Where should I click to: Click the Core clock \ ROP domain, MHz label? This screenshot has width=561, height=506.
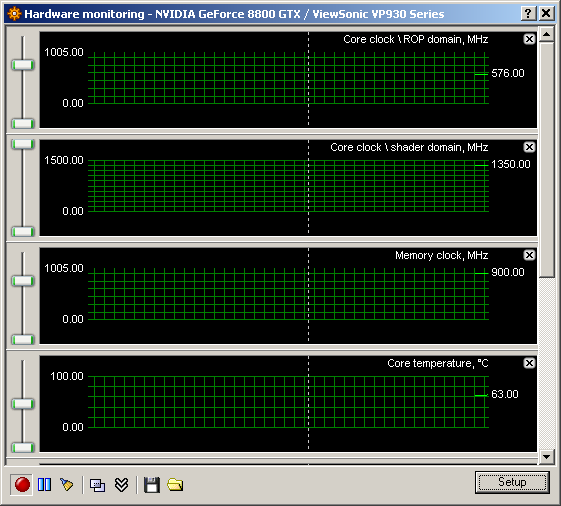pyautogui.click(x=416, y=39)
